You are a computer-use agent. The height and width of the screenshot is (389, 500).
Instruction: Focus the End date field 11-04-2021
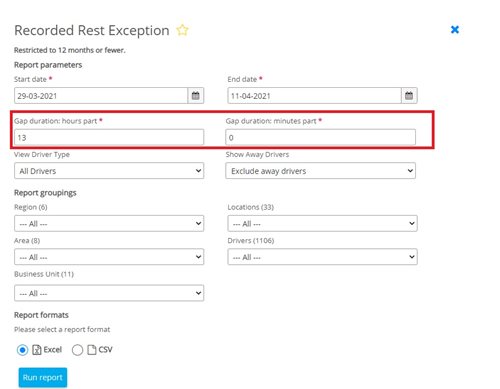click(x=314, y=96)
